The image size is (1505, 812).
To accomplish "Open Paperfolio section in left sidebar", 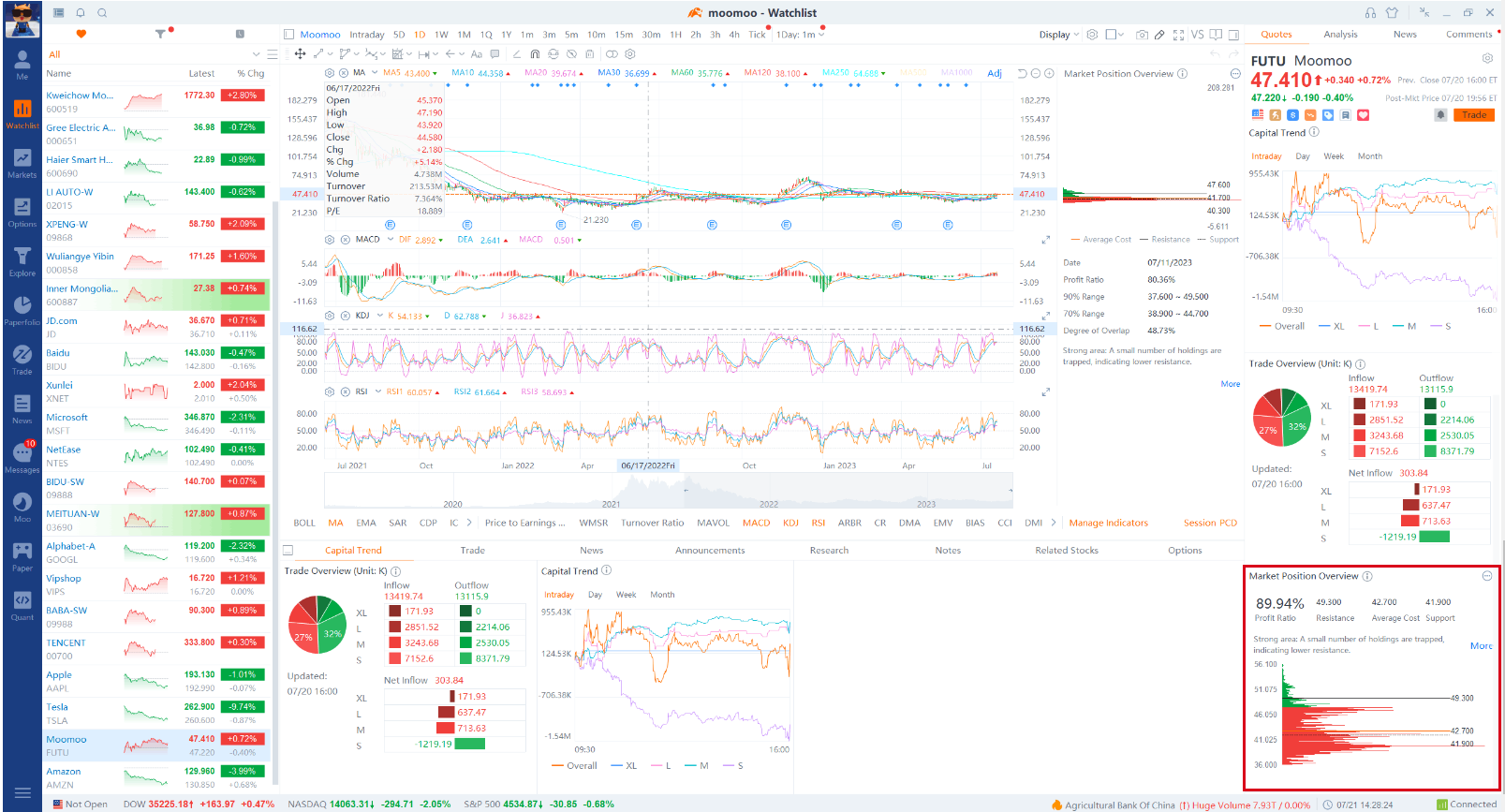I will (x=22, y=310).
